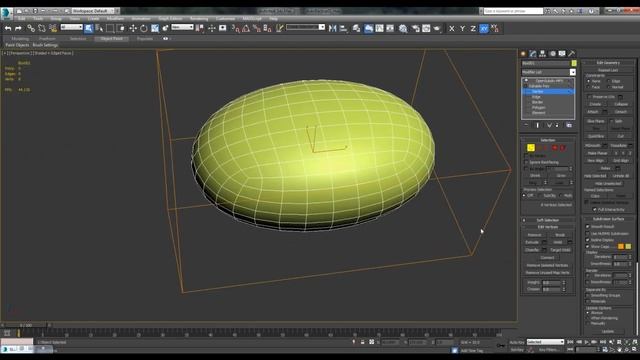The width and height of the screenshot is (640, 360).
Task: Open the Render Setup dialog
Action: point(416,28)
